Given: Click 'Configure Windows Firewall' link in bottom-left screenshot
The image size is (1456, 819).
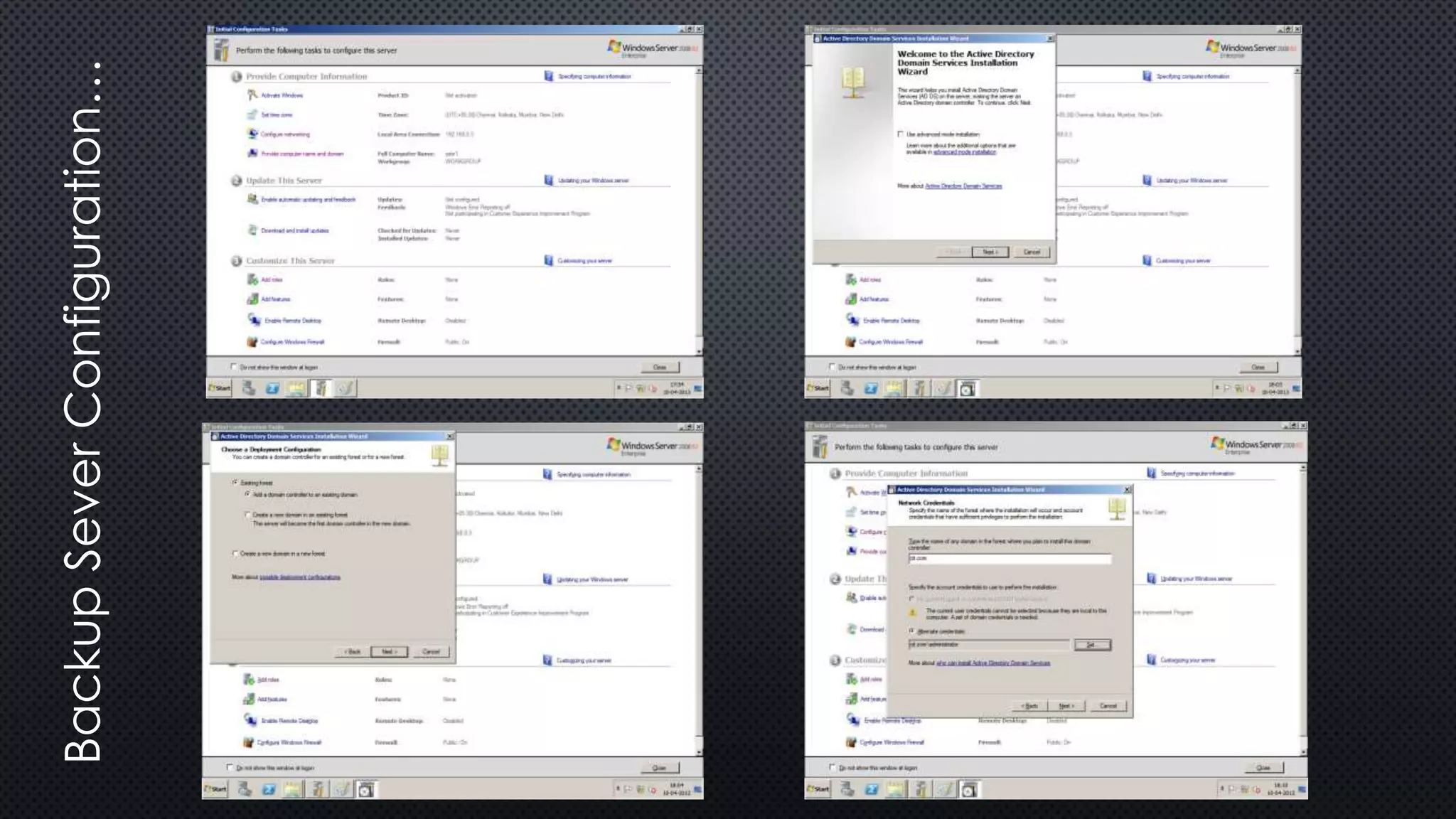Looking at the screenshot, I should point(289,742).
